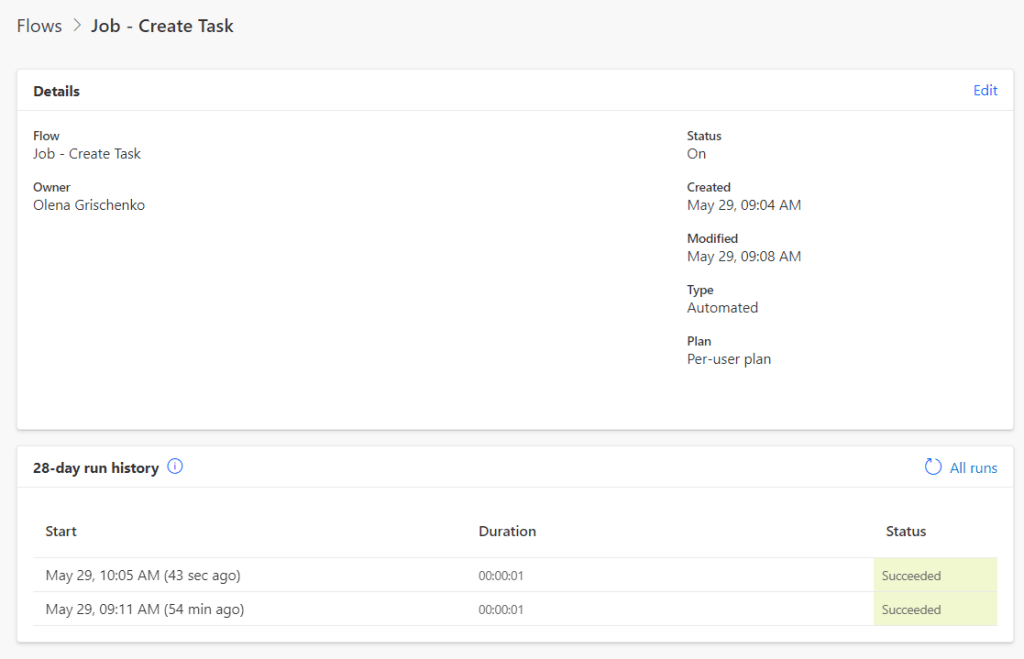Click the Status column header in run history
Screen dimensions: 1024x659
(905, 531)
